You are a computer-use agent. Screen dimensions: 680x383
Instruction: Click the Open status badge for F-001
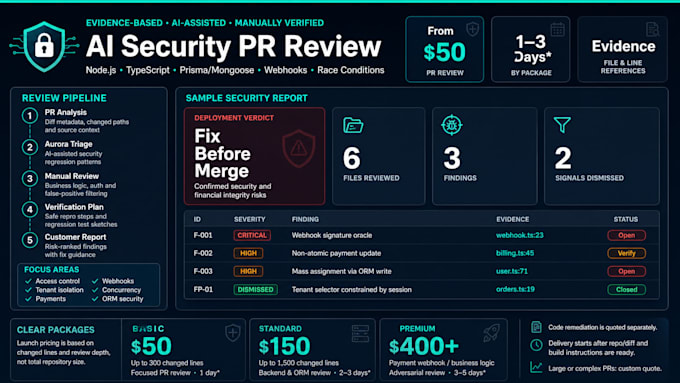click(626, 235)
